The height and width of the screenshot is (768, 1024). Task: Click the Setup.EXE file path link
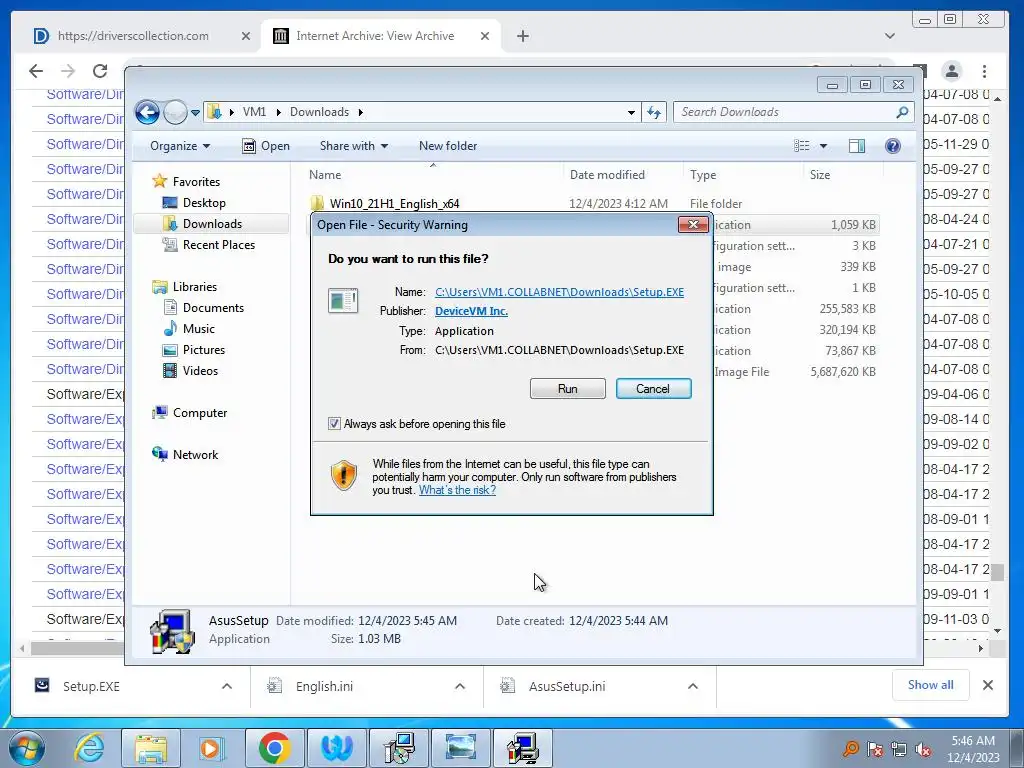(560, 292)
